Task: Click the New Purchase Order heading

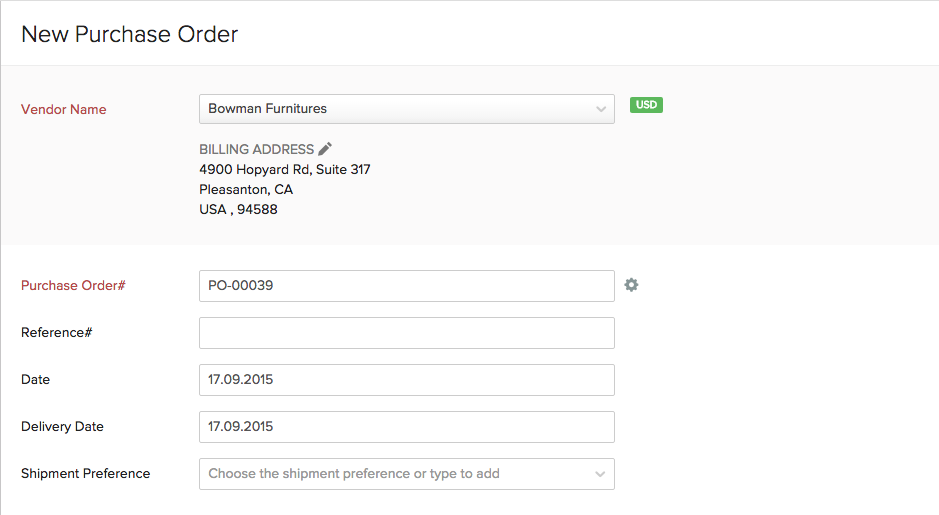Action: tap(130, 34)
